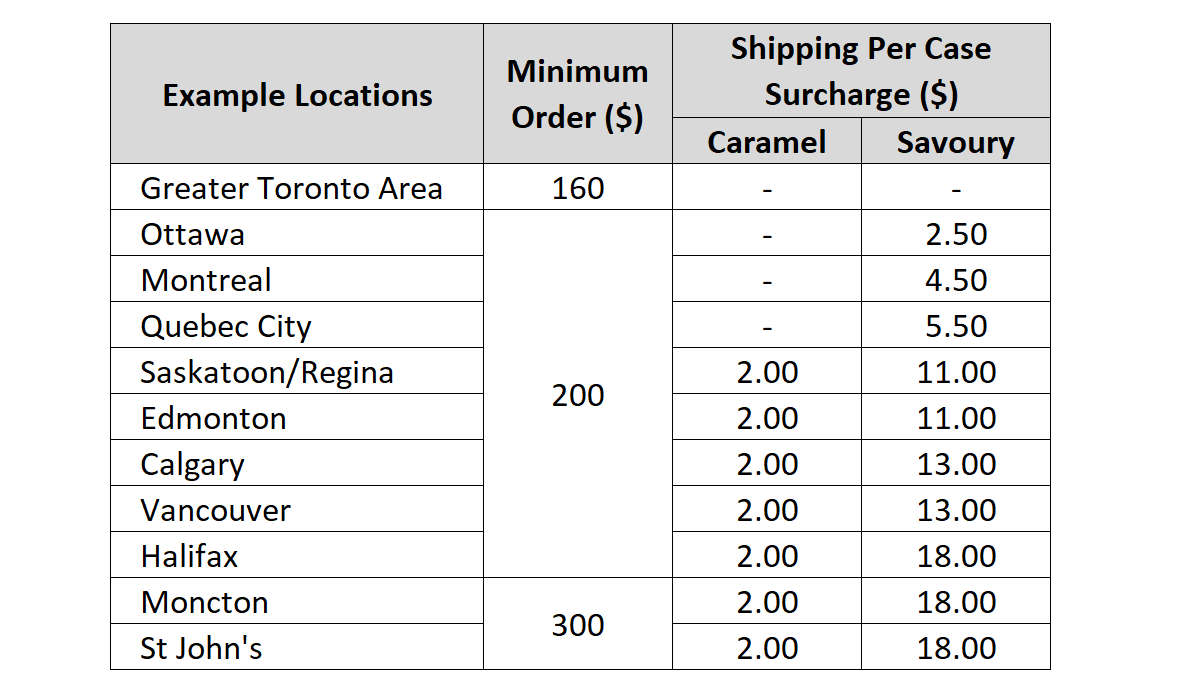Click the Greater Toronto Area cell
The height and width of the screenshot is (700, 1178).
291,188
